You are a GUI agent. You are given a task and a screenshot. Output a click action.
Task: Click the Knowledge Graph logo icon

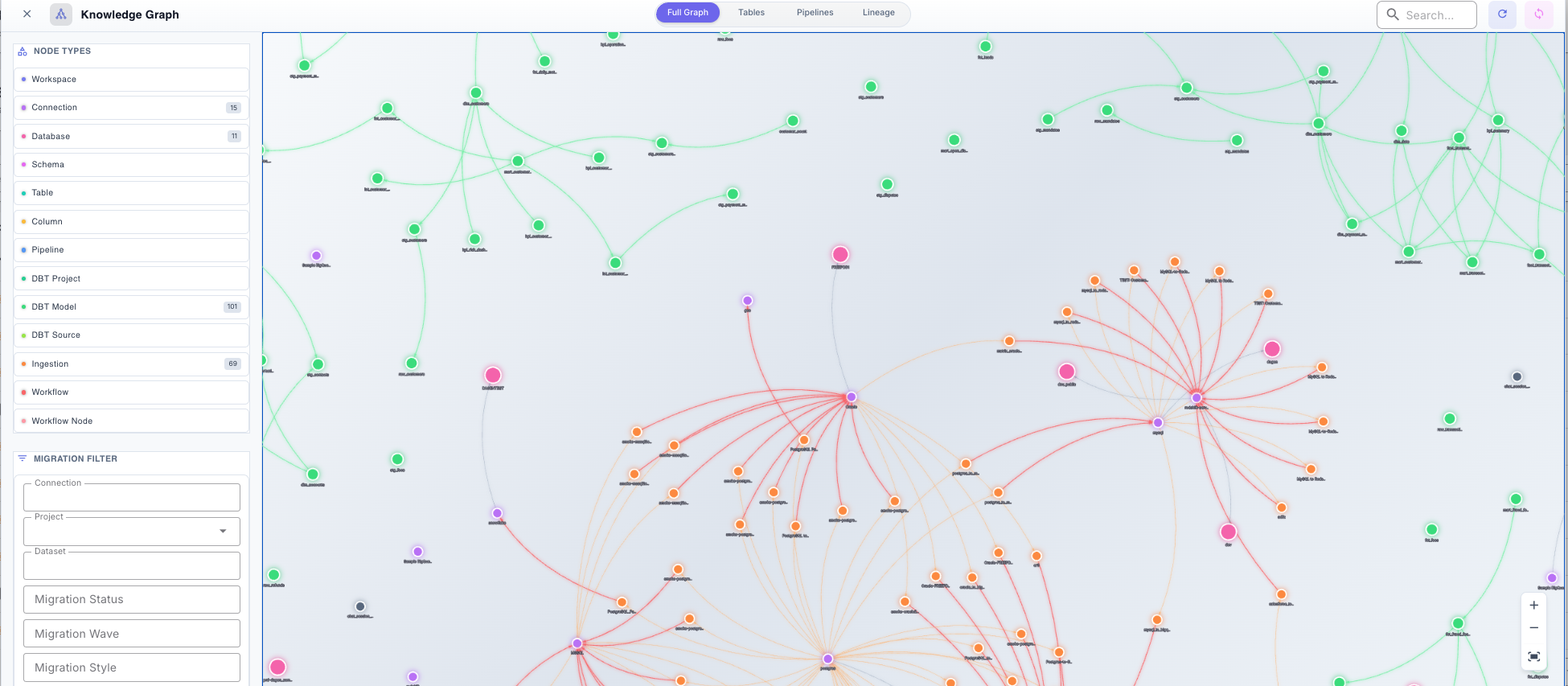click(x=61, y=14)
